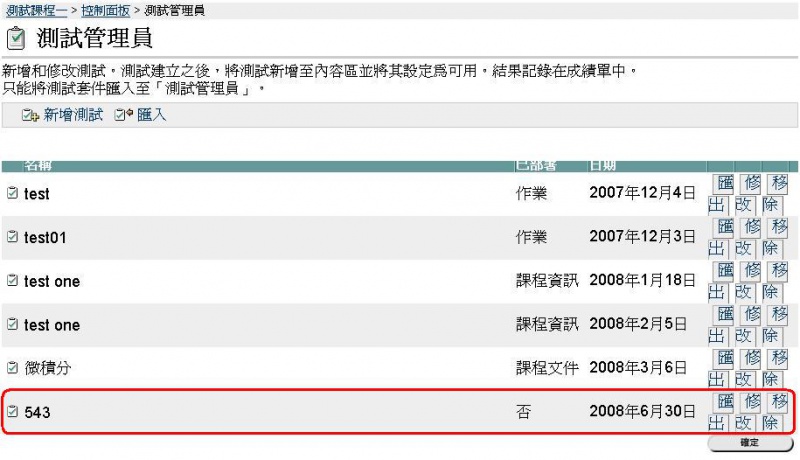Viewport: 800px width, 460px height.
Task: Click the 新增測試 (add test) icon
Action: pyautogui.click(x=30, y=116)
